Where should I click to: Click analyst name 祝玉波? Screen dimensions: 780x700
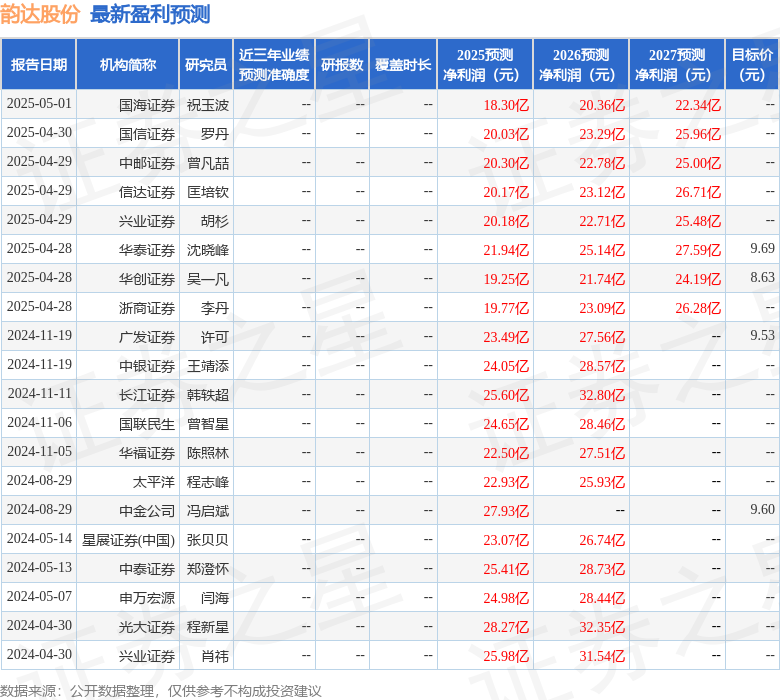click(208, 105)
